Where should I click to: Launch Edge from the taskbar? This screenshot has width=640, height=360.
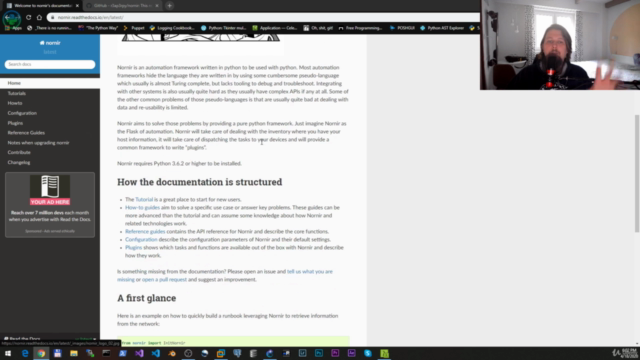[x=25, y=353]
